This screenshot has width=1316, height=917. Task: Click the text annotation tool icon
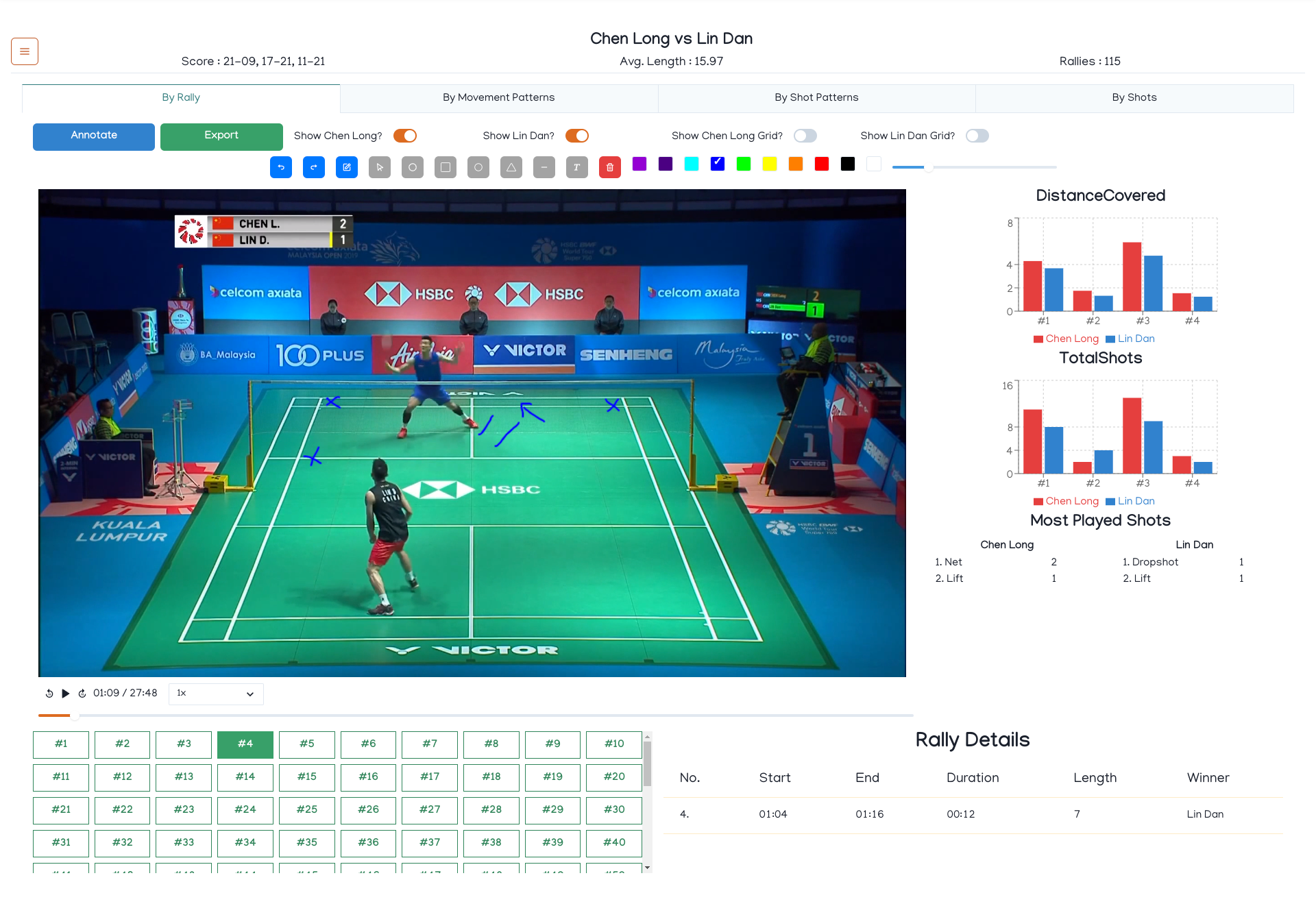tap(577, 166)
